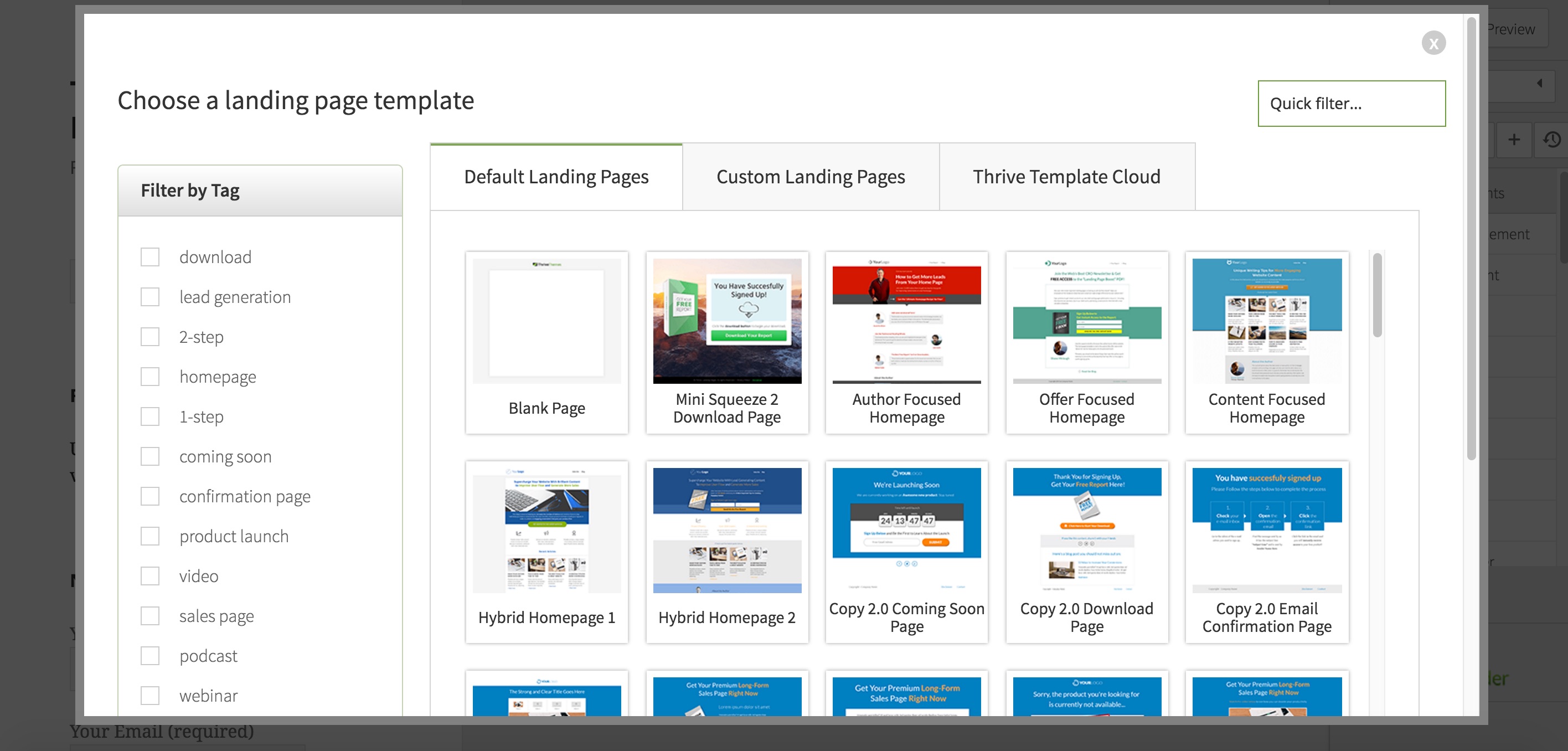Screen dimensions: 1568x751
Task: Enable the lead generation filter
Action: (x=149, y=297)
